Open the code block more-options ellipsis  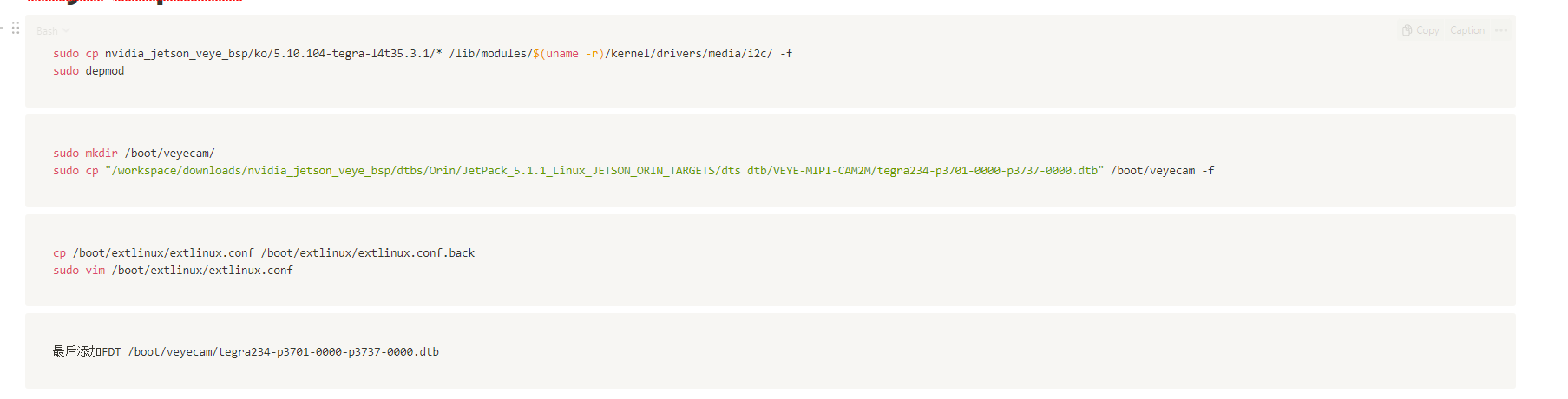(1502, 30)
